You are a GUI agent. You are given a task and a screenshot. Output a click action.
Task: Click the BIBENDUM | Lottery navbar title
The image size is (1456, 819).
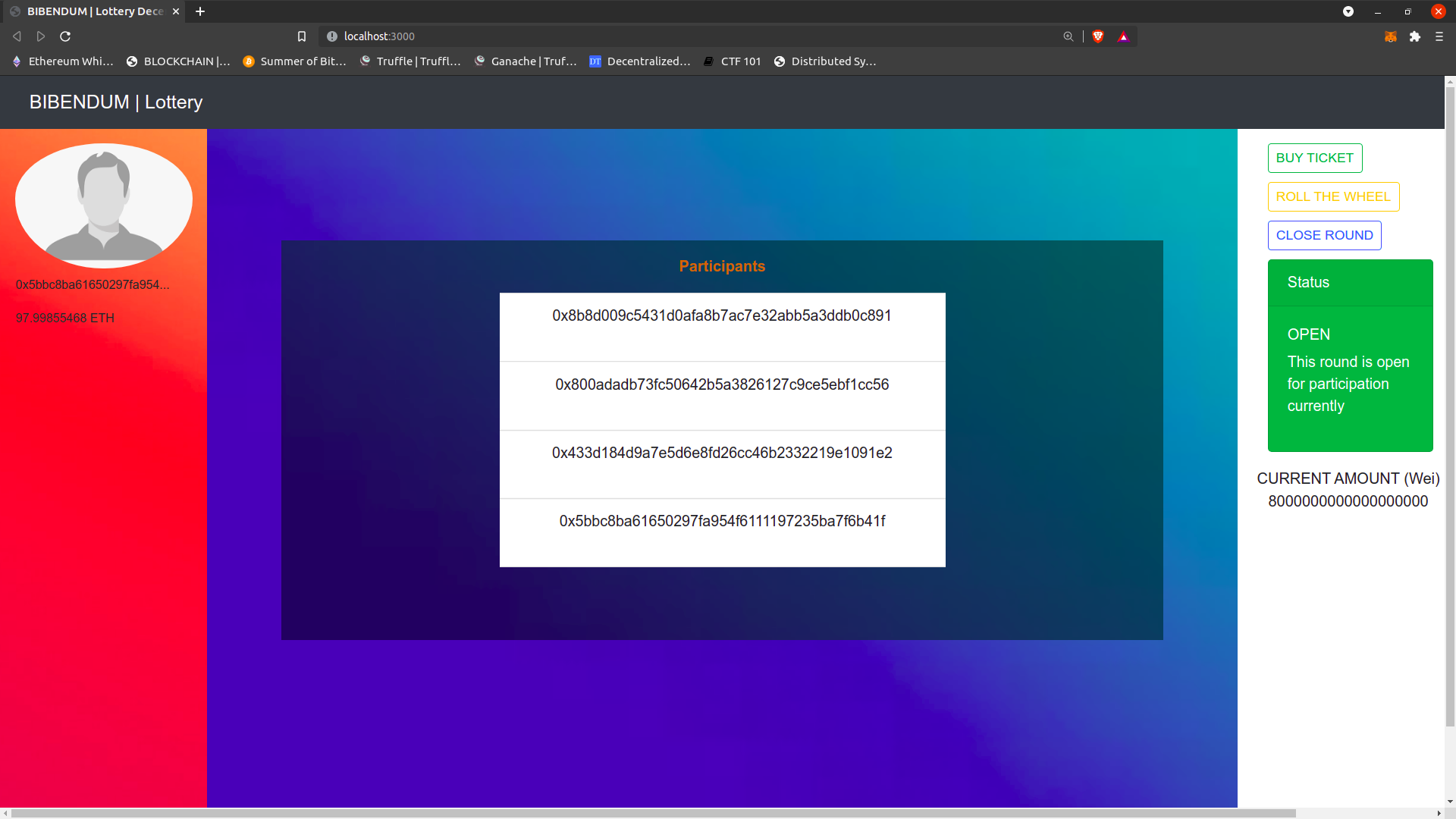(x=116, y=102)
